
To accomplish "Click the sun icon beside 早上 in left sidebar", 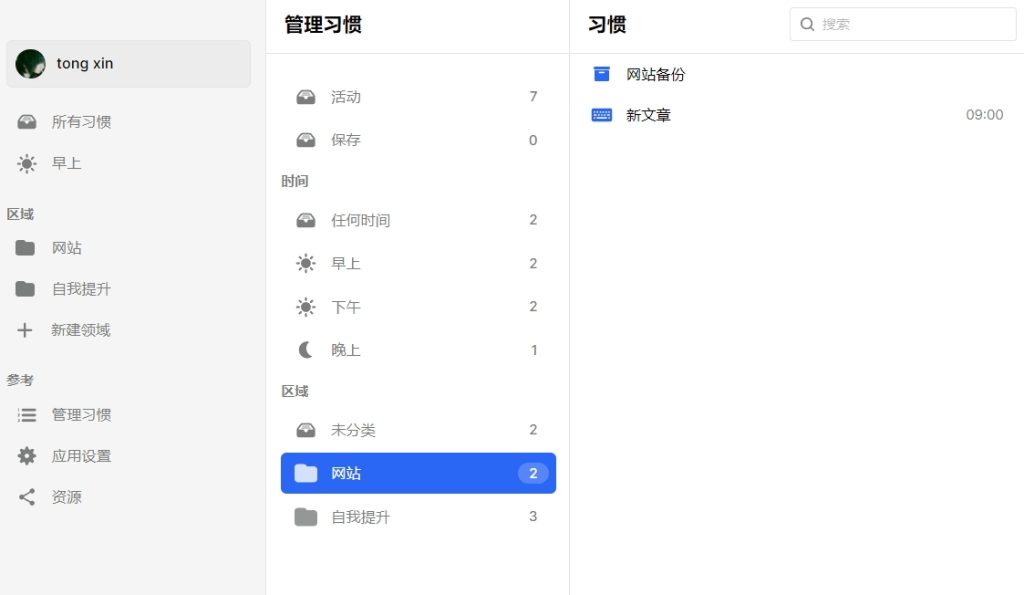I will (27, 163).
